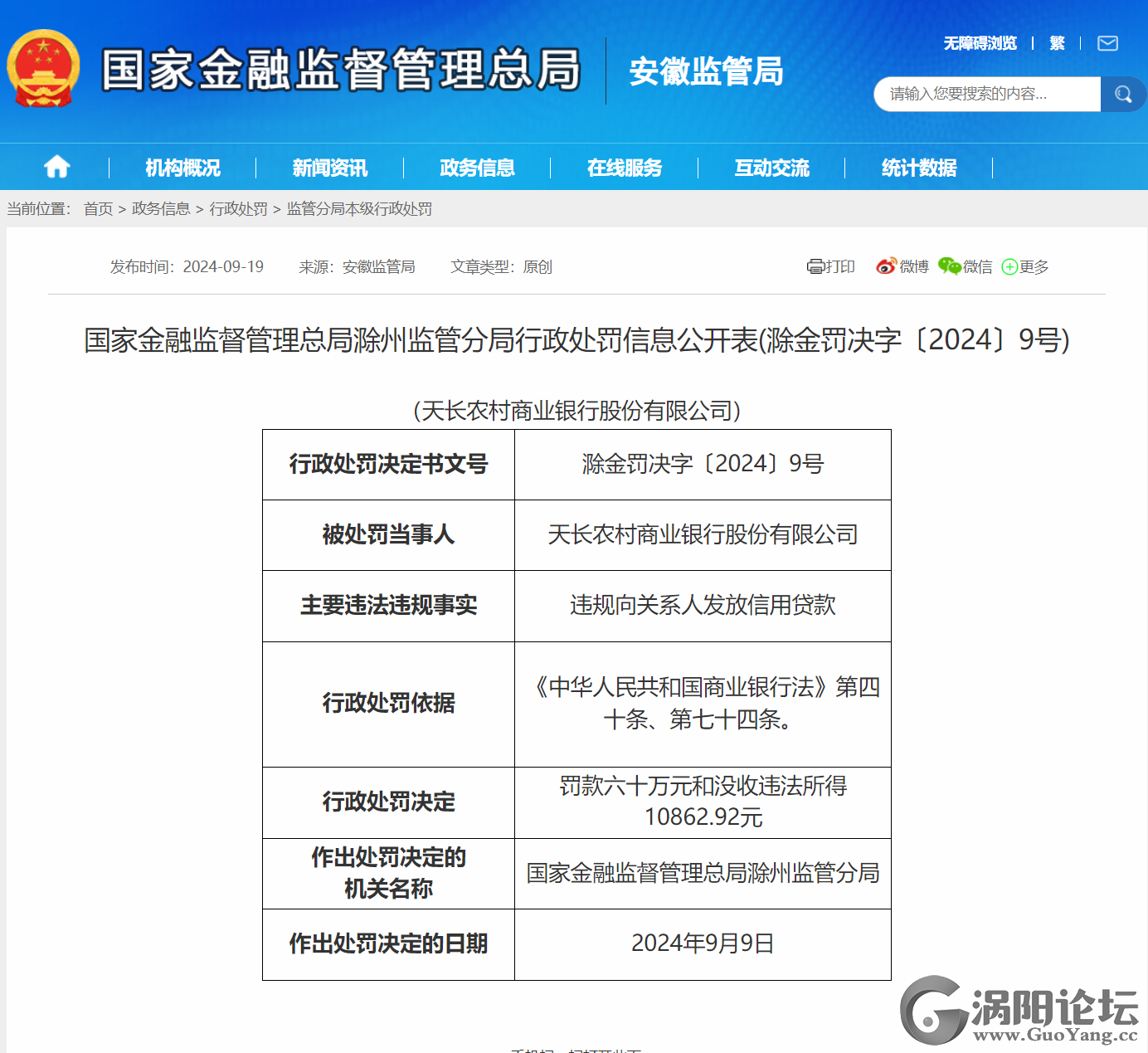
Task: Click the (天长农村商业银行股份有限公司) caption
Action: coord(576,411)
